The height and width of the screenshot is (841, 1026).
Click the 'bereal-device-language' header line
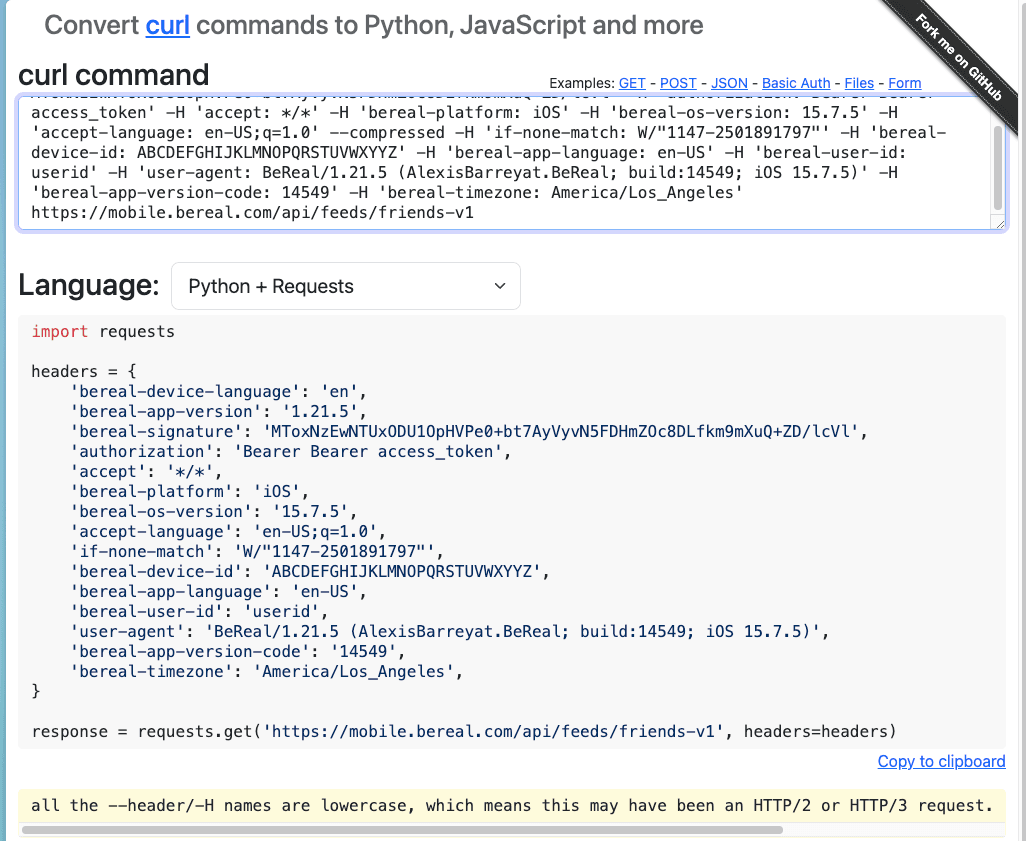pyautogui.click(x=219, y=392)
